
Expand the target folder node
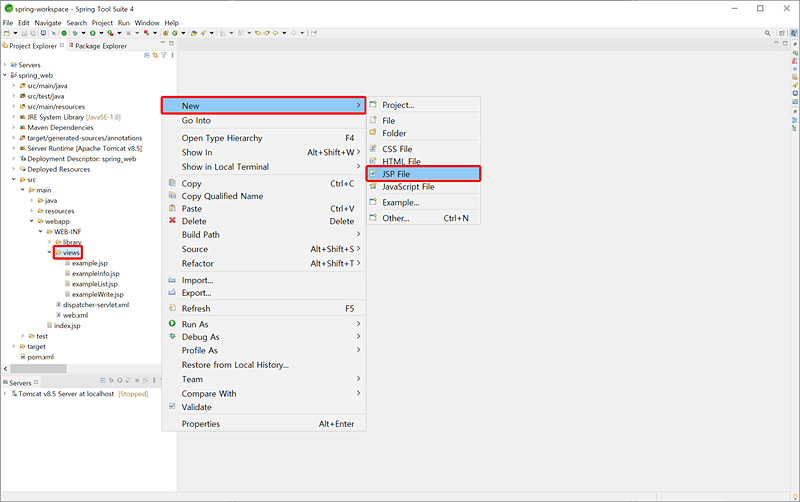(x=14, y=346)
